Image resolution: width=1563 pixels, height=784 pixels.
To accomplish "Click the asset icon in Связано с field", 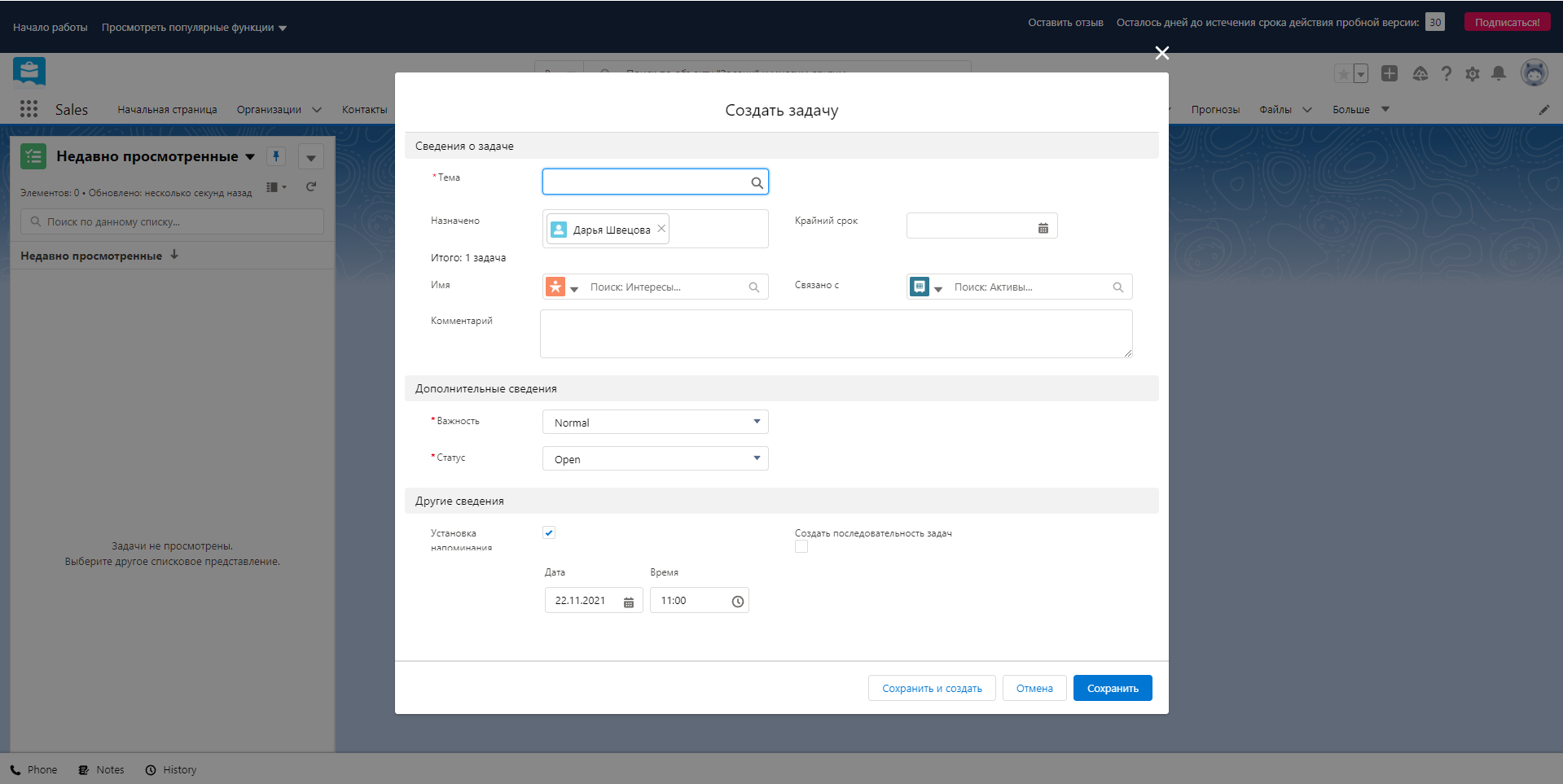I will [x=920, y=287].
